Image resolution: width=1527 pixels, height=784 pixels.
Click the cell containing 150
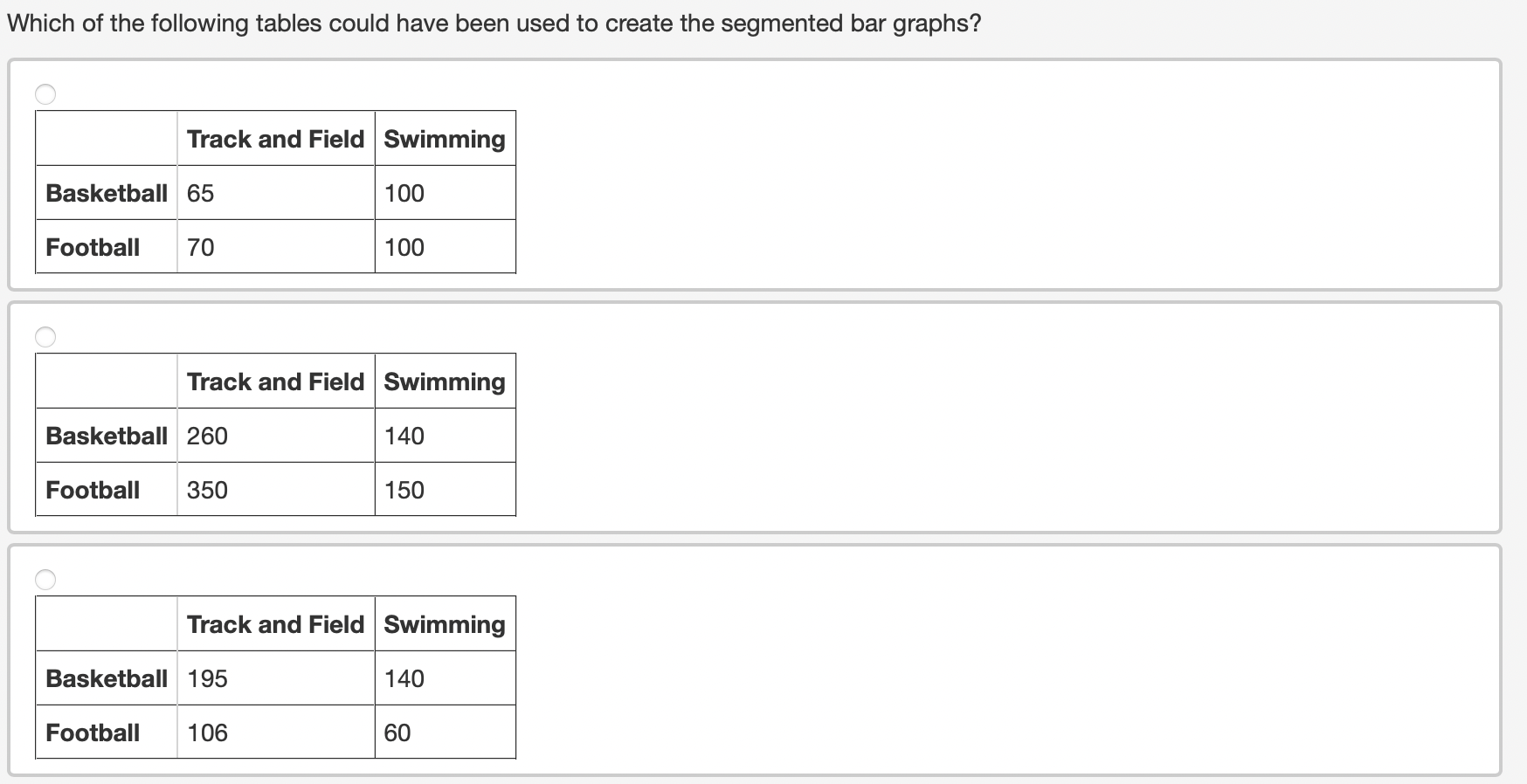point(402,489)
